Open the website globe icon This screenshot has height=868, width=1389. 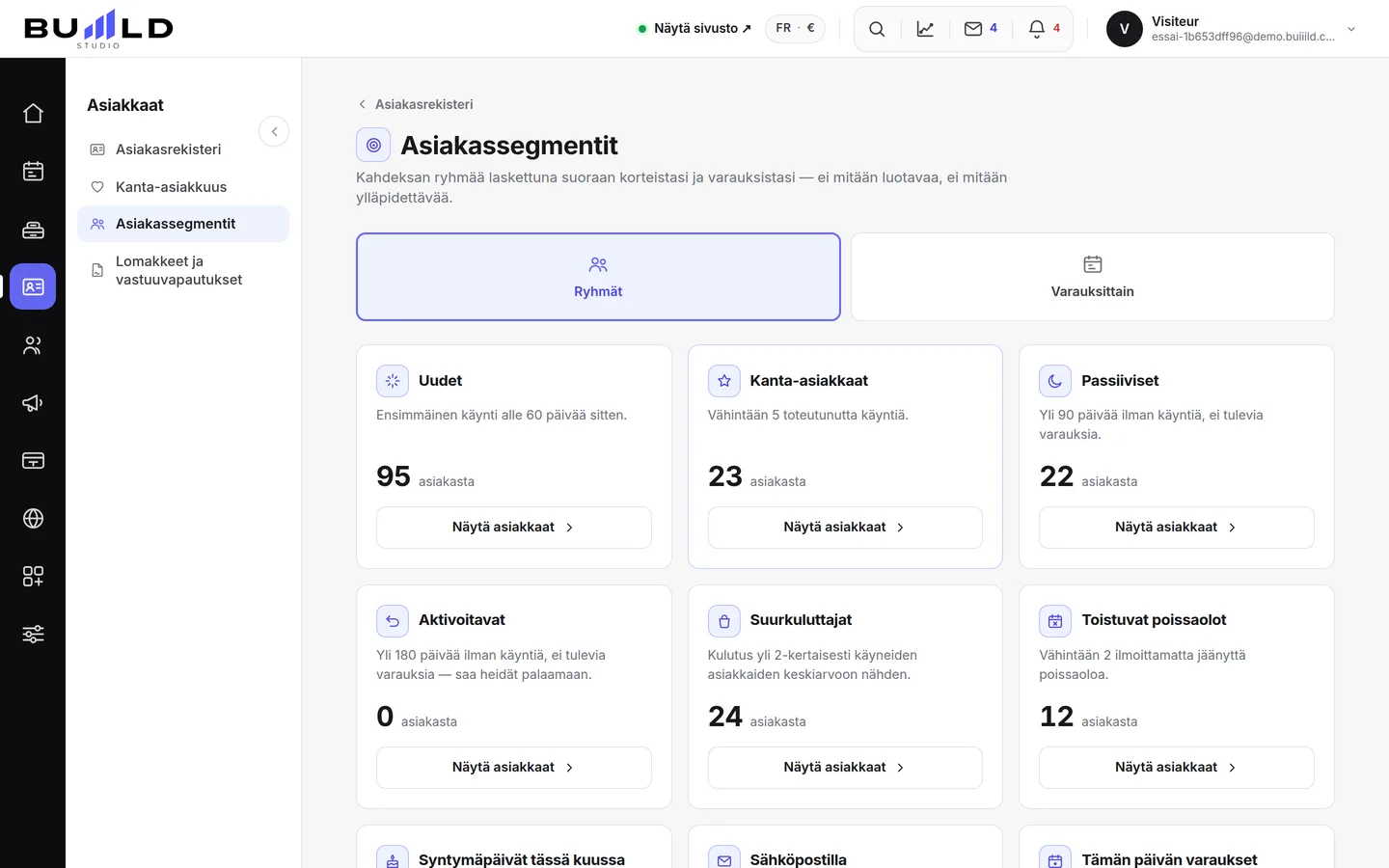tap(33, 519)
